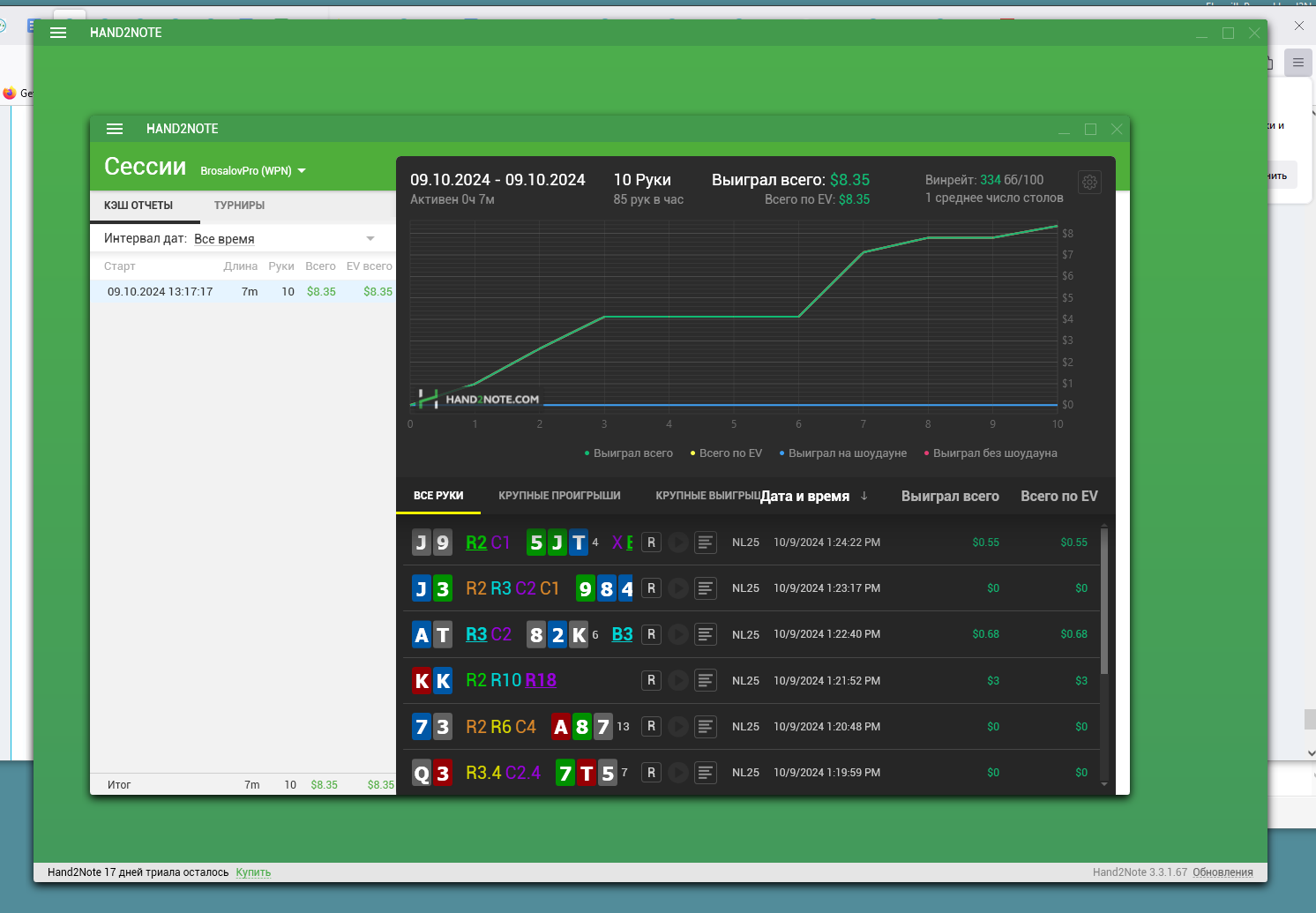Viewport: 1316px width, 913px height.
Task: Select the ВСЕ РУКИ tab
Action: pyautogui.click(x=438, y=496)
